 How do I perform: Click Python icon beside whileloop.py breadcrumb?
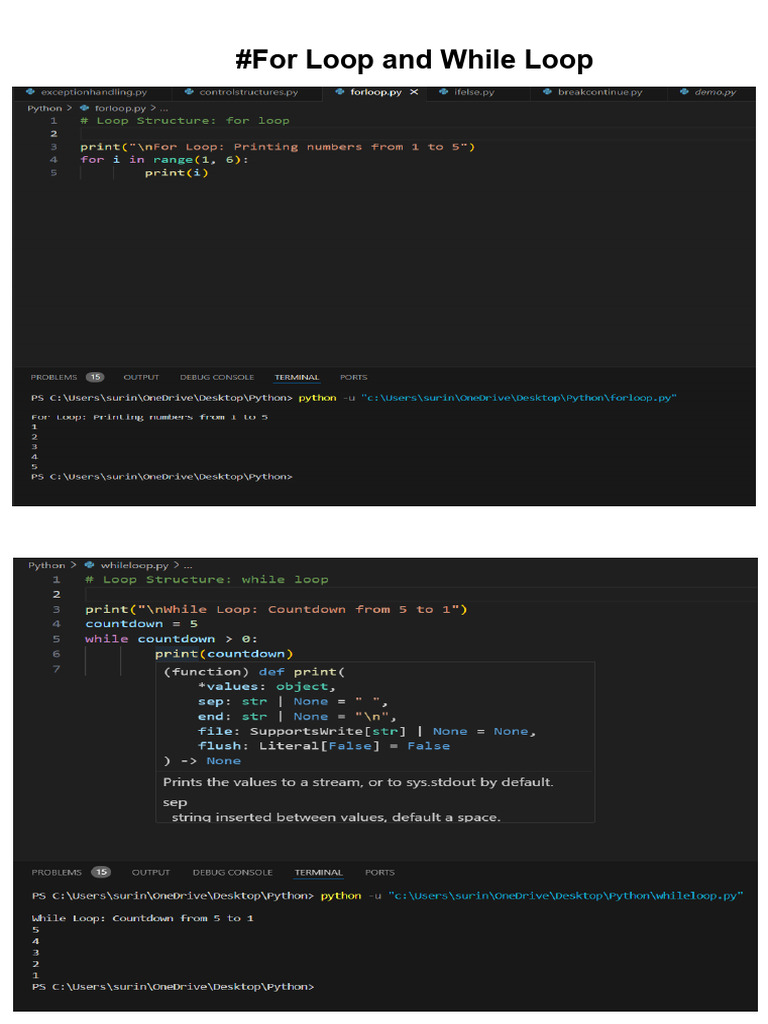click(89, 566)
